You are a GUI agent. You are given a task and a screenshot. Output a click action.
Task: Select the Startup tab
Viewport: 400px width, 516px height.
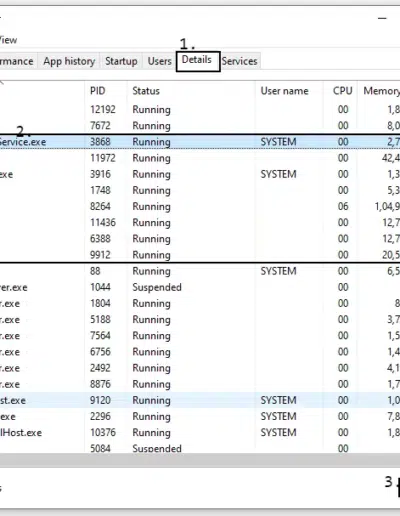point(121,61)
